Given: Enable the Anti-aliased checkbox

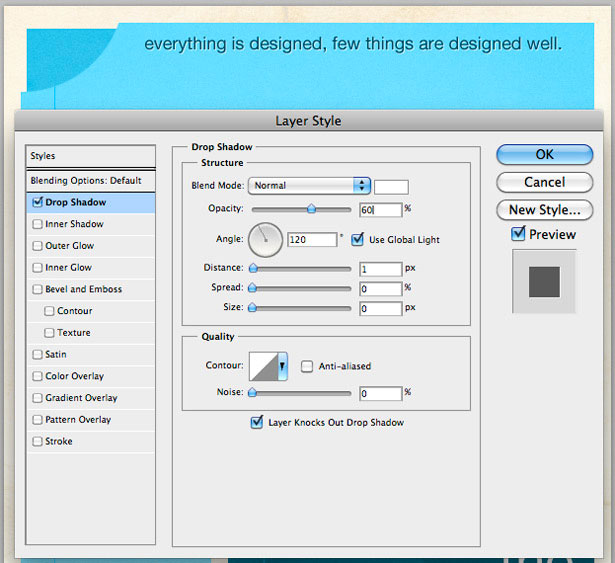Looking at the screenshot, I should 307,366.
